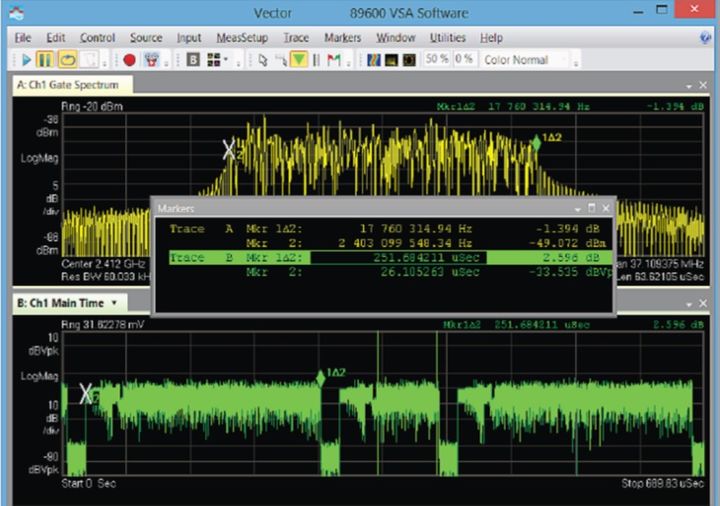Screen dimensions: 720x506
Task: Open the Markers menu
Action: 343,38
